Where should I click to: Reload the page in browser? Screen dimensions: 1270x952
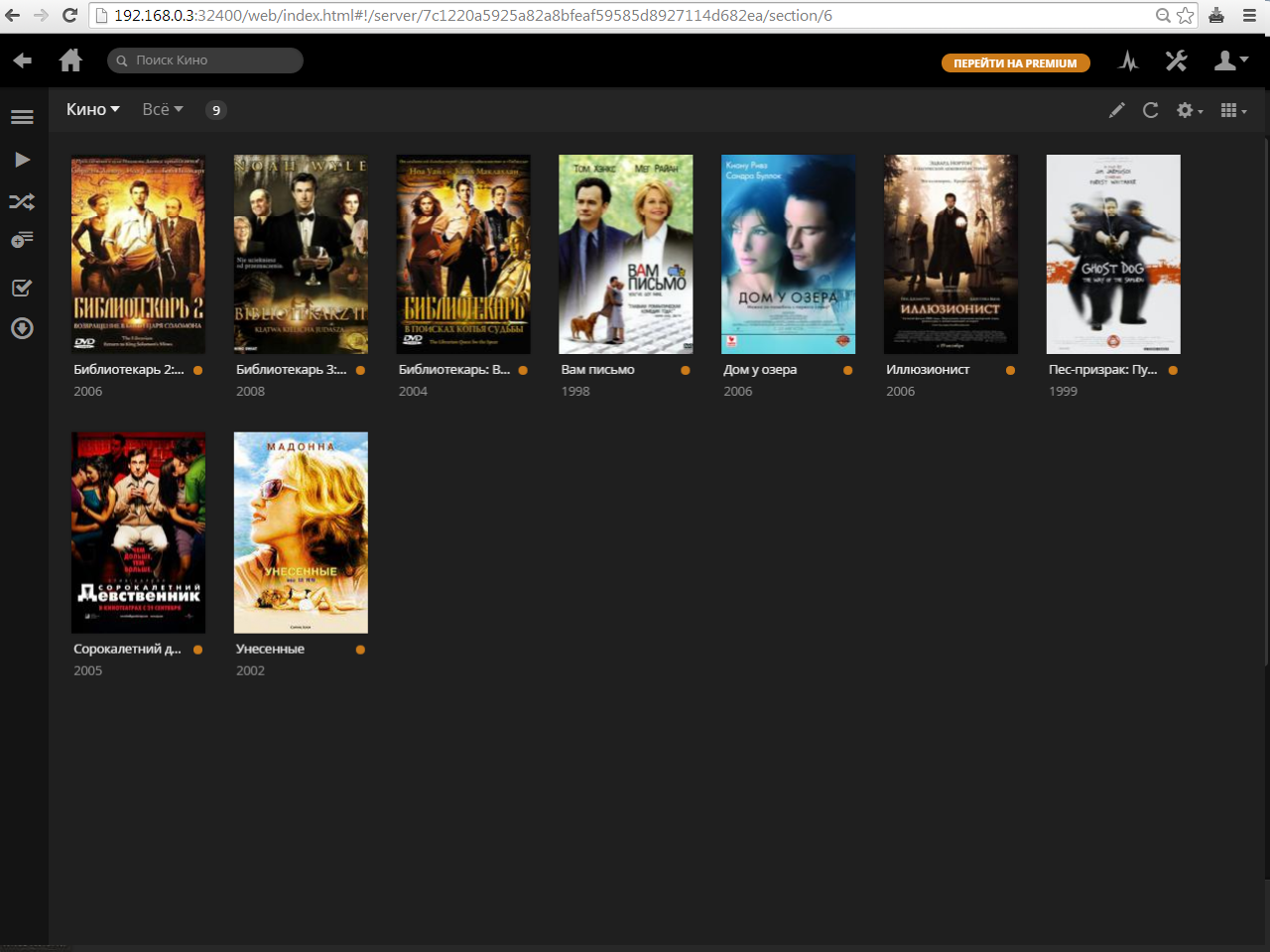click(x=69, y=15)
